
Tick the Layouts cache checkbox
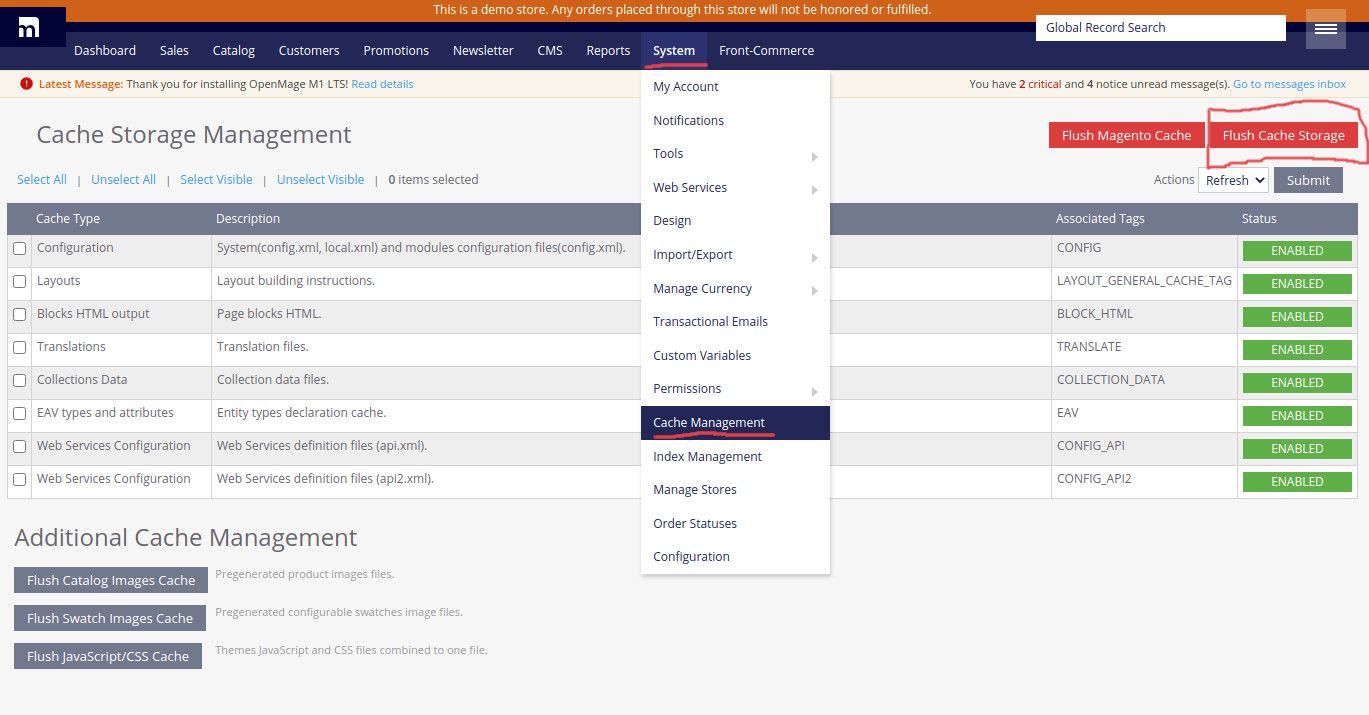pyautogui.click(x=19, y=282)
